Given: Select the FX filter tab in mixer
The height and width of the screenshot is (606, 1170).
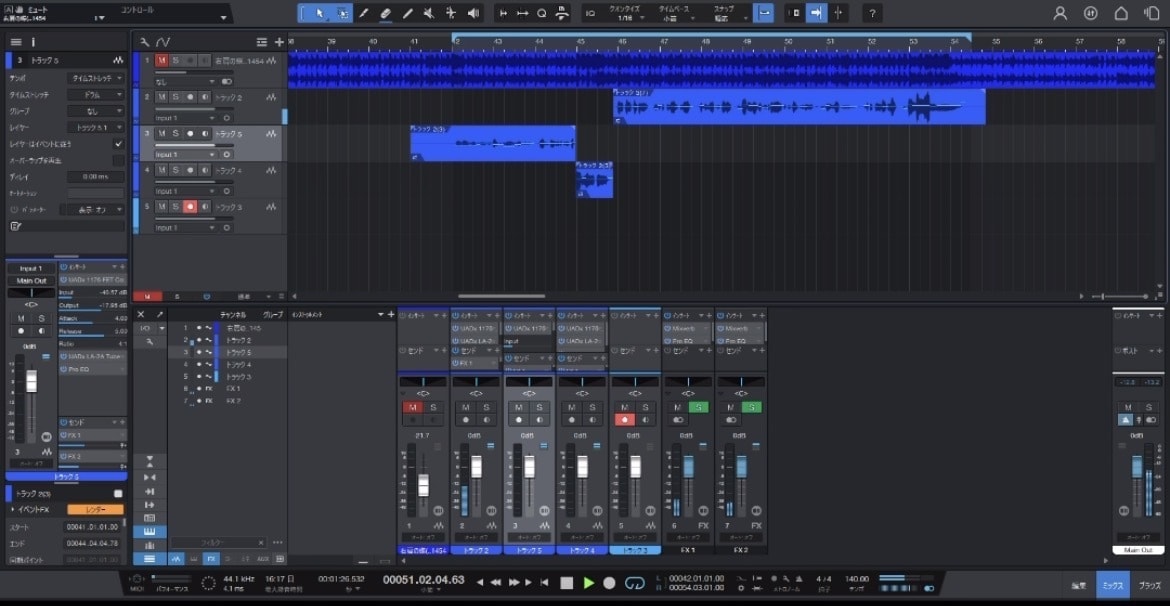Looking at the screenshot, I should click(x=211, y=558).
